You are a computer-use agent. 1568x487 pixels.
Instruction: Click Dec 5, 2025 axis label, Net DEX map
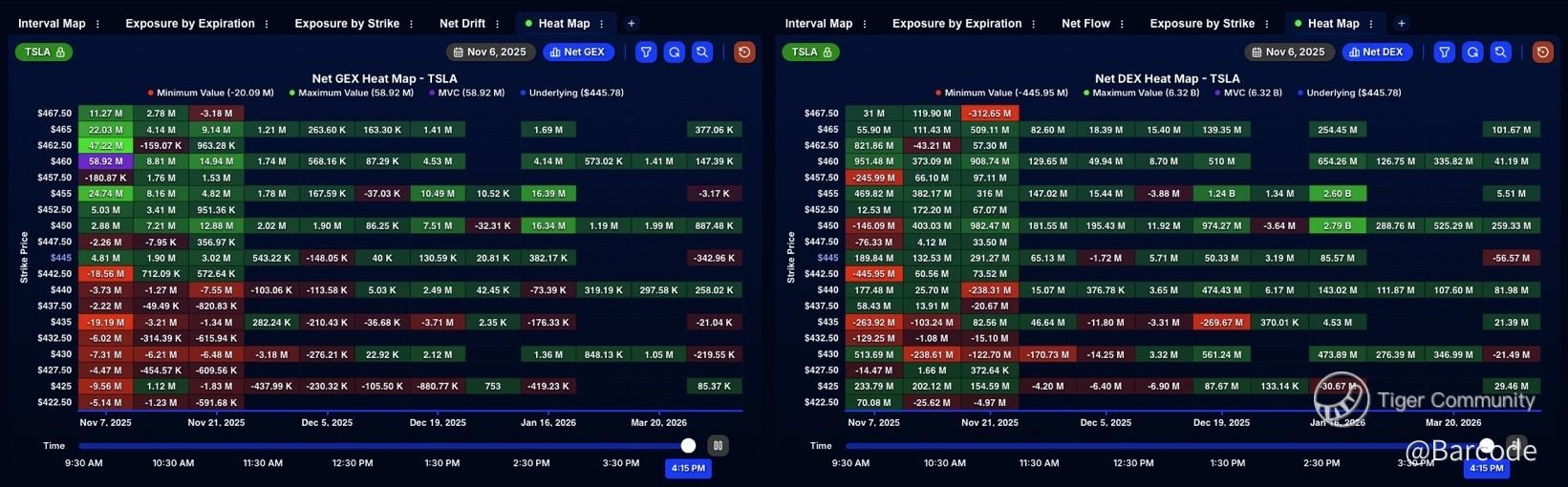1104,422
